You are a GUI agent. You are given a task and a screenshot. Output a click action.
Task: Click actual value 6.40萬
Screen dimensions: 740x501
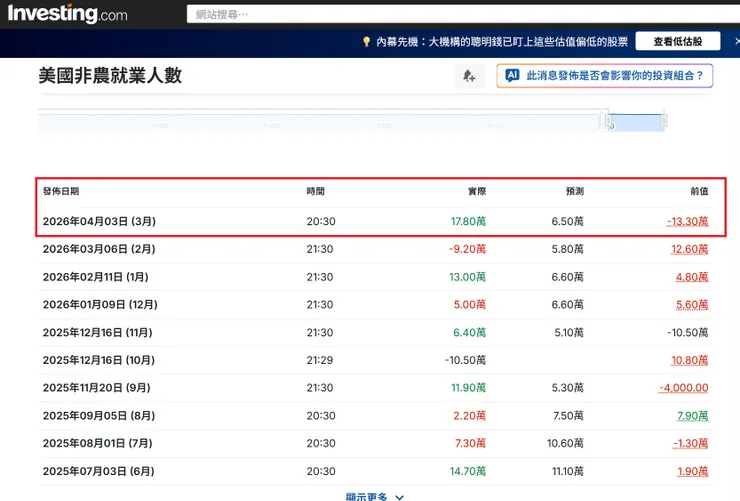470,333
